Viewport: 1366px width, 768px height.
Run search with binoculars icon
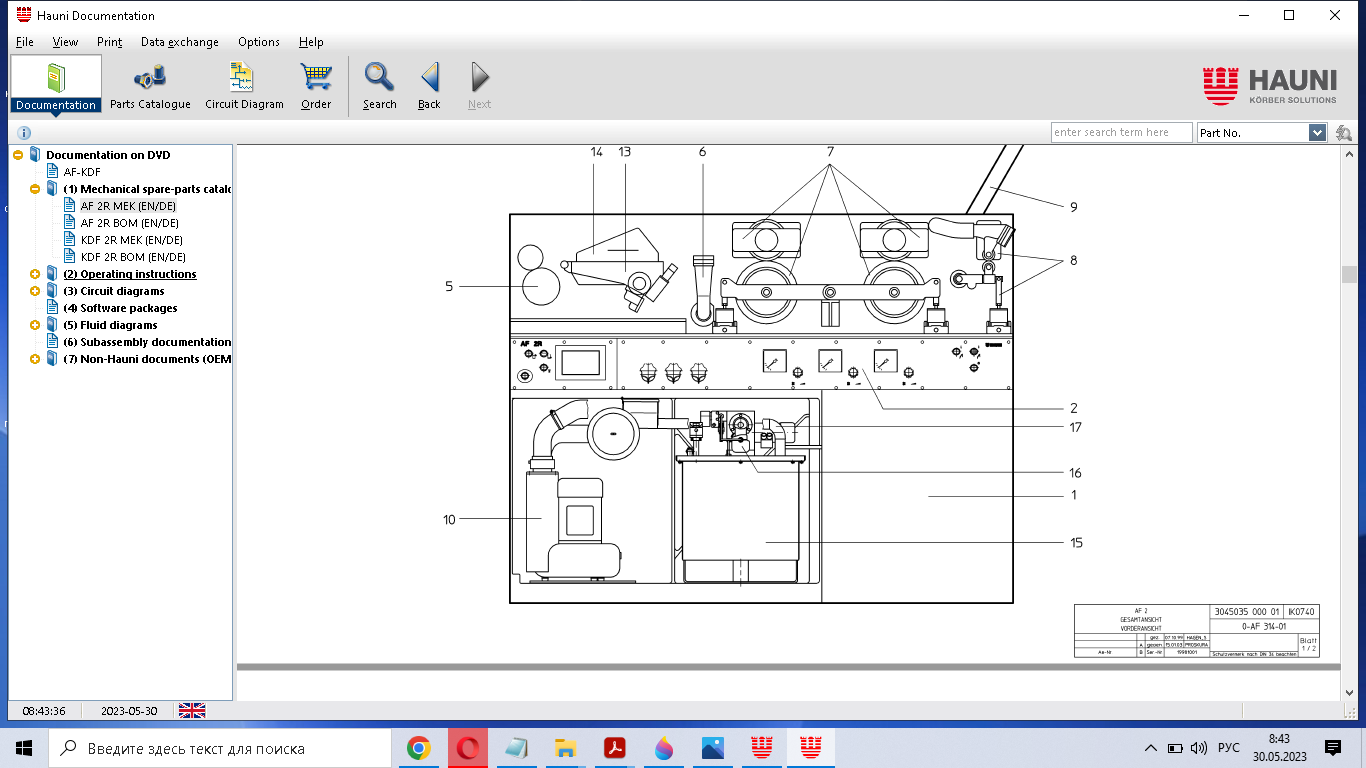click(1343, 133)
